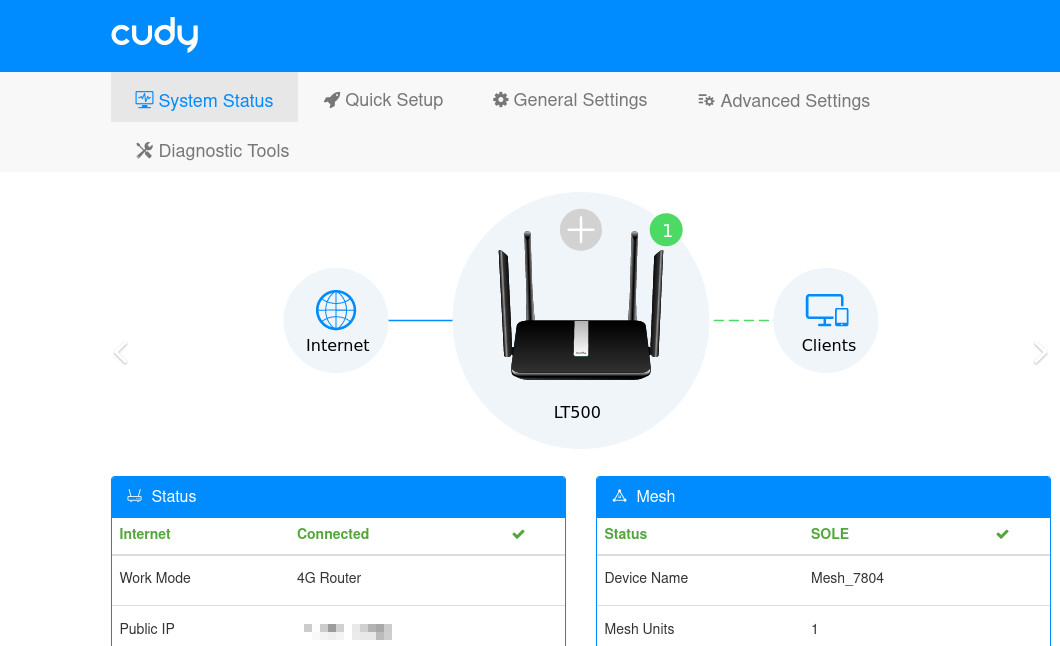Open the General Settings tab
The height and width of the screenshot is (646, 1060).
point(570,100)
